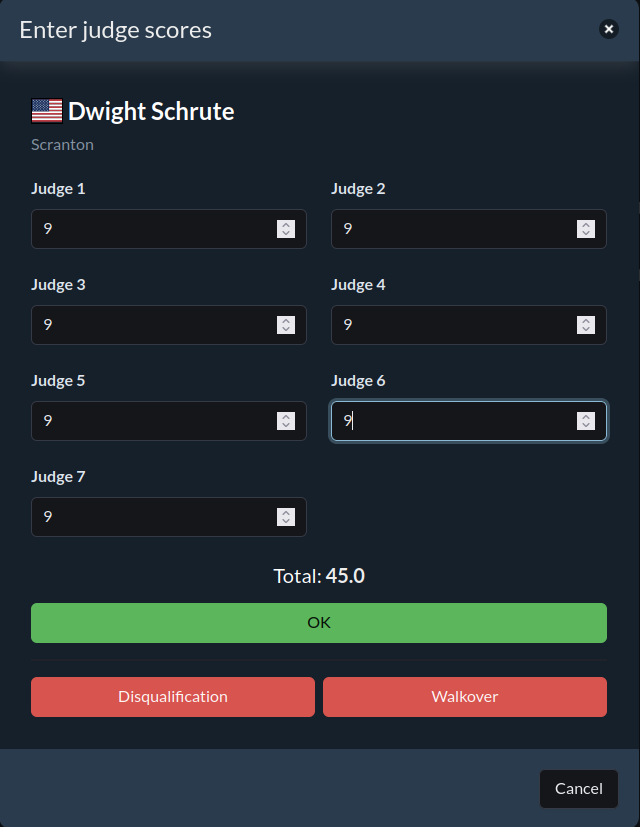Click the Judge 4 spinner arrows
The width and height of the screenshot is (640, 827).
(x=586, y=325)
